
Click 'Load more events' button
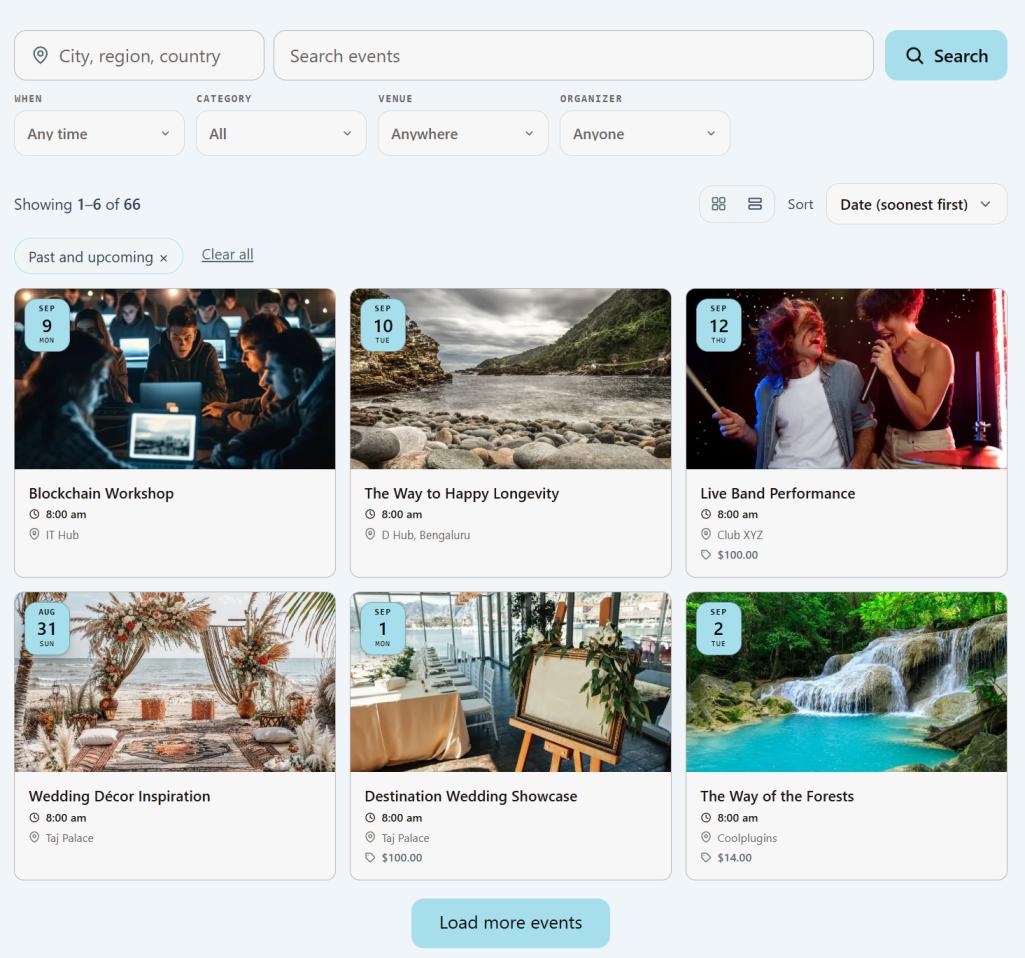coord(511,923)
